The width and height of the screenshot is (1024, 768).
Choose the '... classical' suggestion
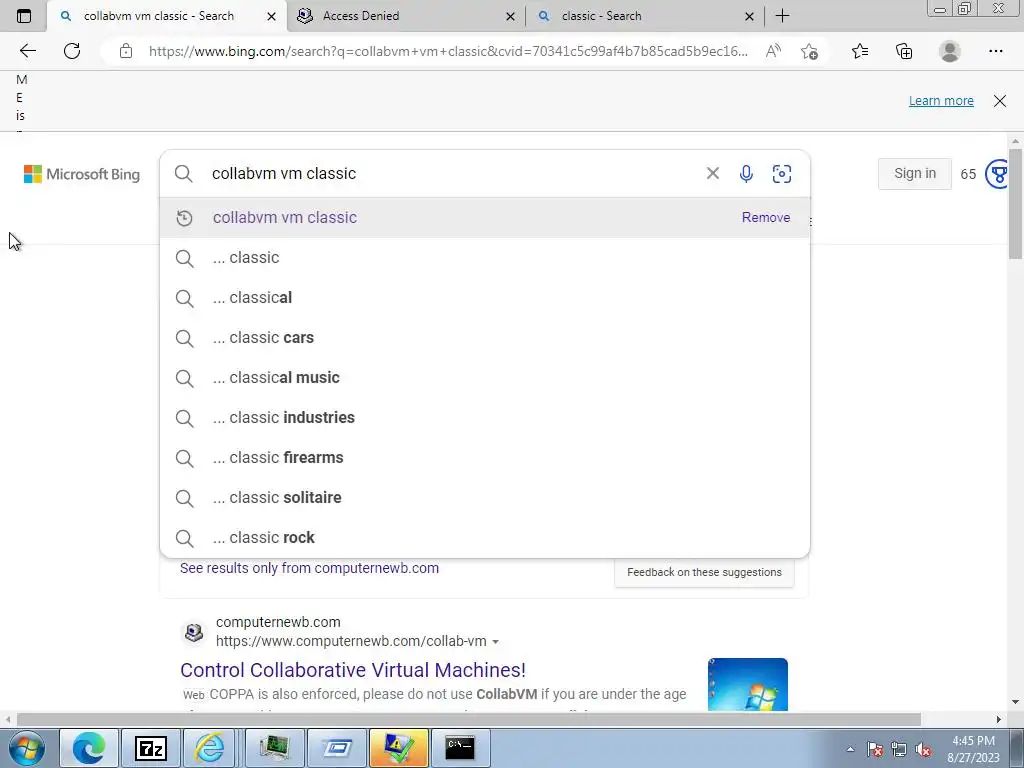485,298
